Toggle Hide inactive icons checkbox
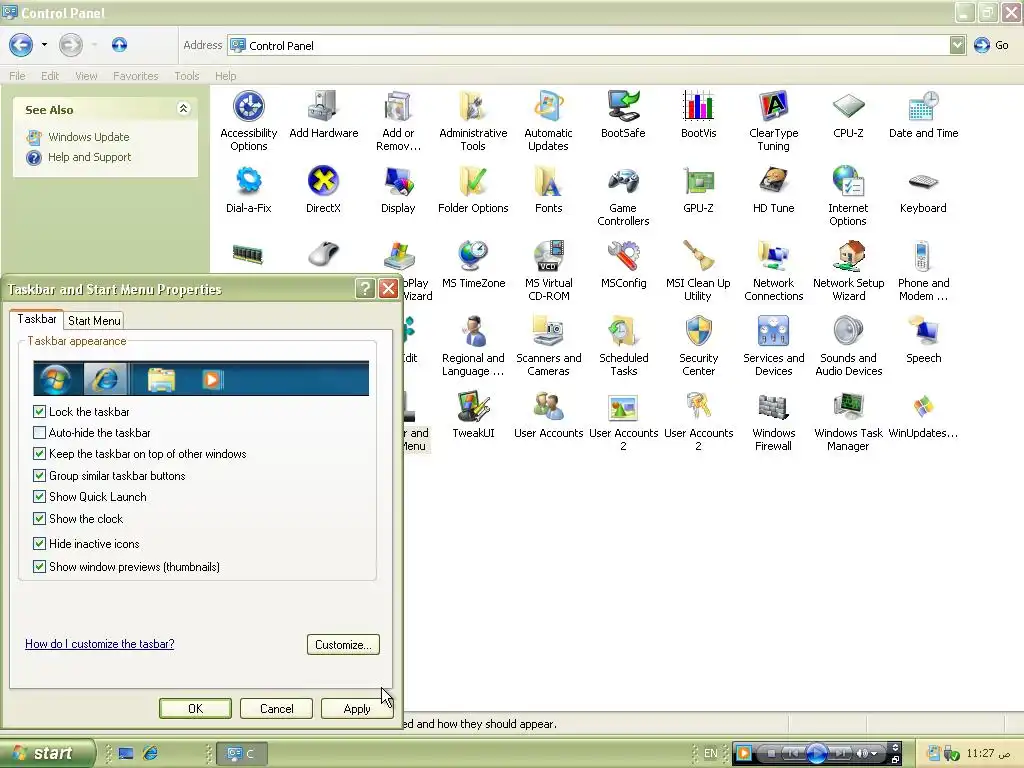 [x=39, y=543]
